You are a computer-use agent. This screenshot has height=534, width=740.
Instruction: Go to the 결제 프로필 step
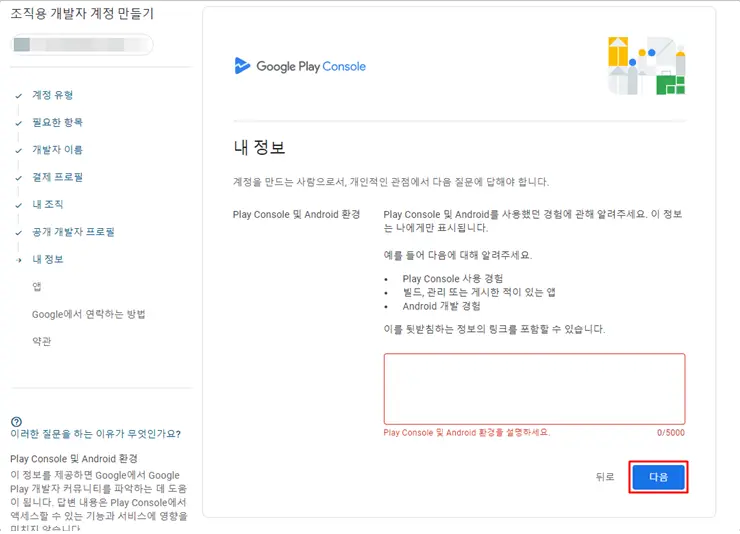(x=57, y=177)
